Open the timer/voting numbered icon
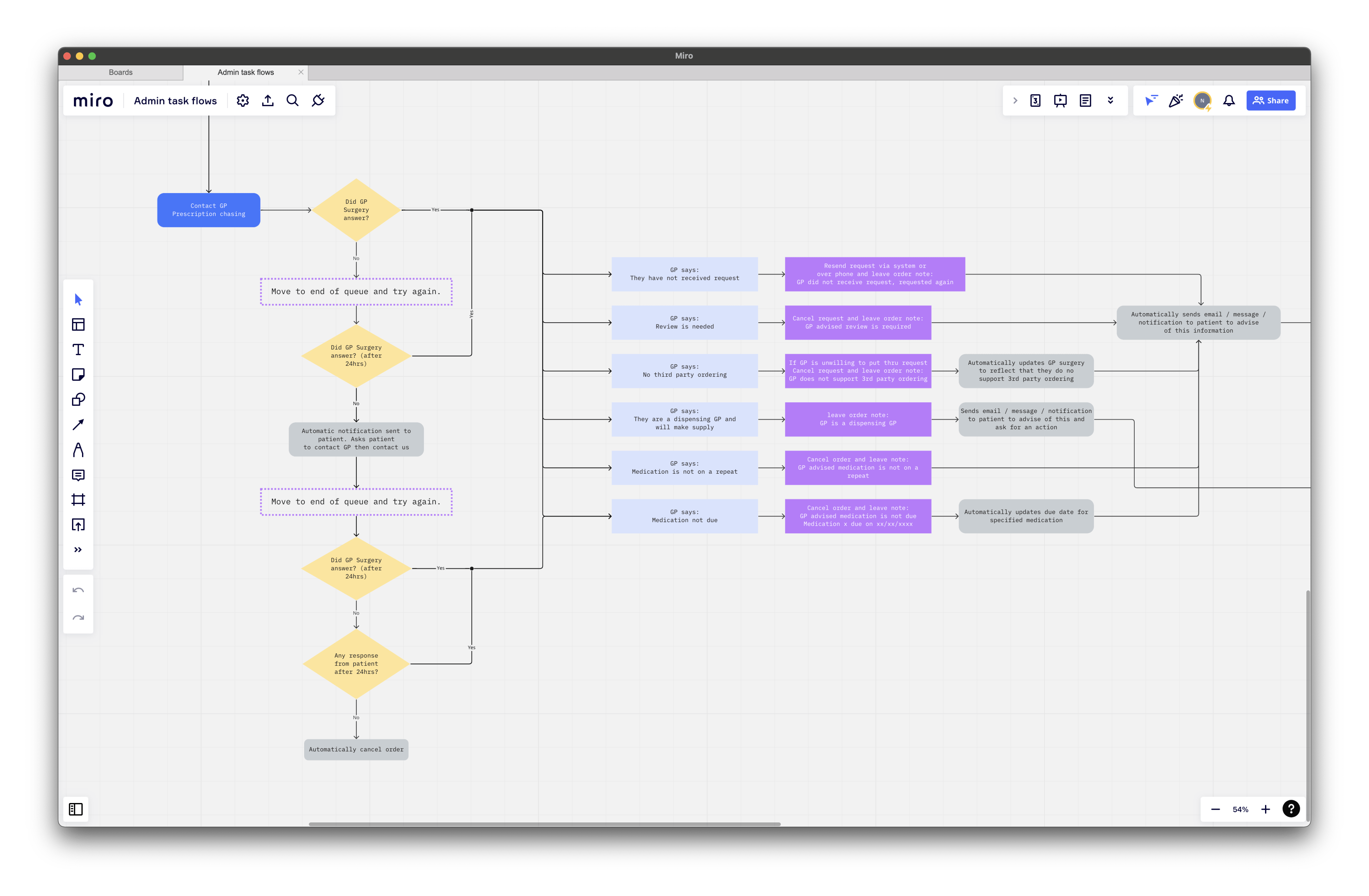This screenshot has height=896, width=1369. point(1035,101)
